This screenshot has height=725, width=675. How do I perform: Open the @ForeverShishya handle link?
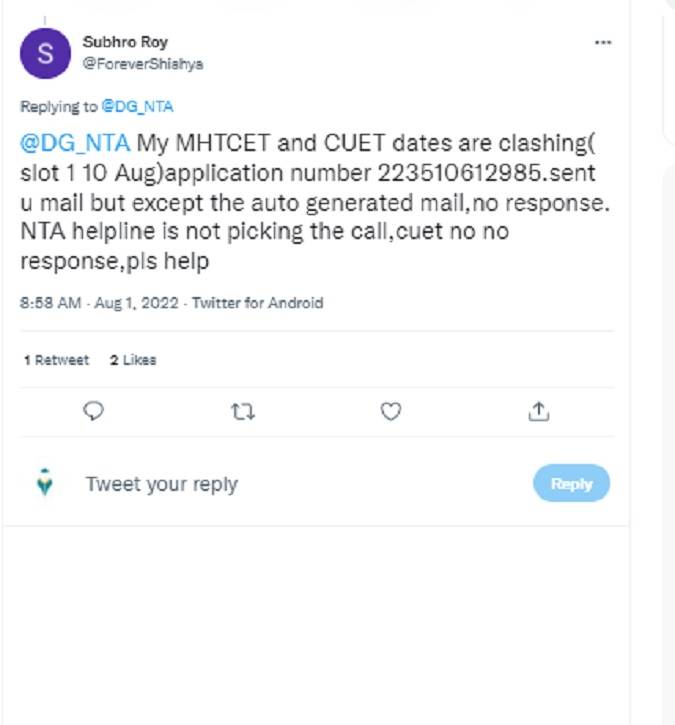click(142, 63)
